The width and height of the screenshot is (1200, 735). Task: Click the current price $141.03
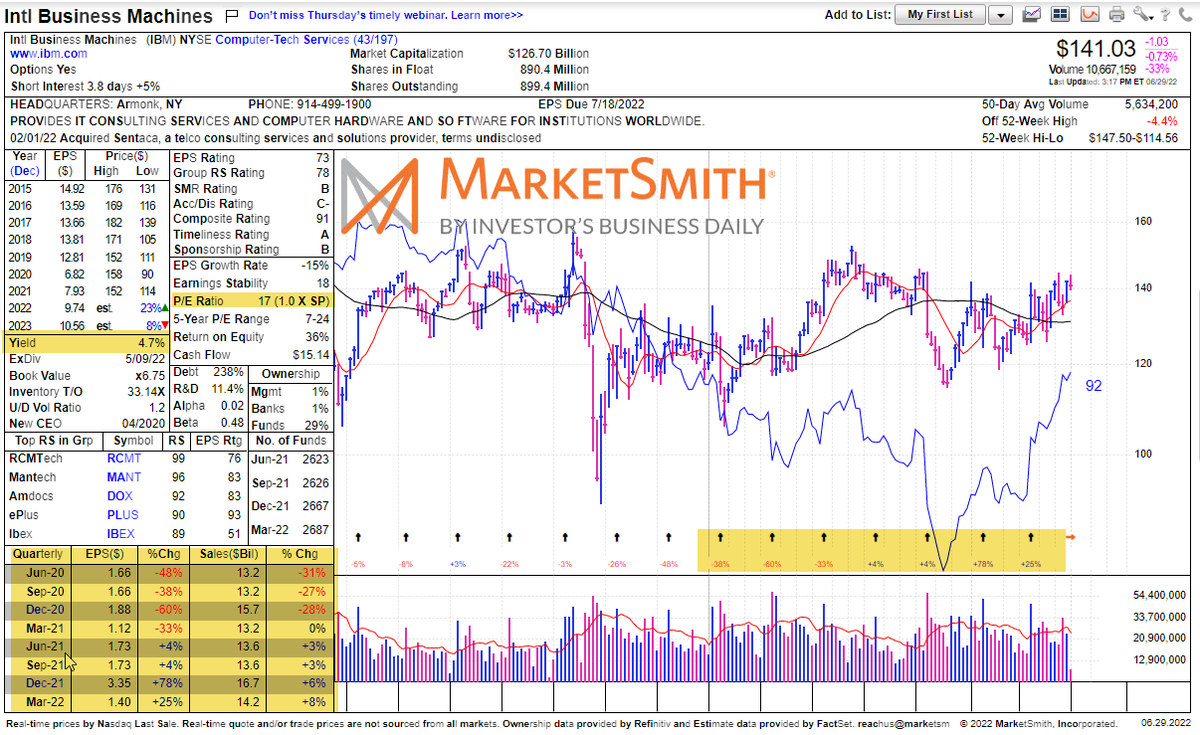pyautogui.click(x=1096, y=48)
